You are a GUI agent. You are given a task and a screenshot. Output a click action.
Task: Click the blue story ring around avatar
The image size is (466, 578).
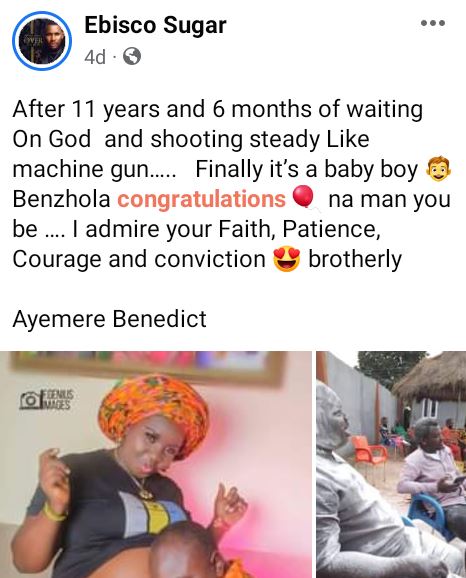(x=42, y=41)
